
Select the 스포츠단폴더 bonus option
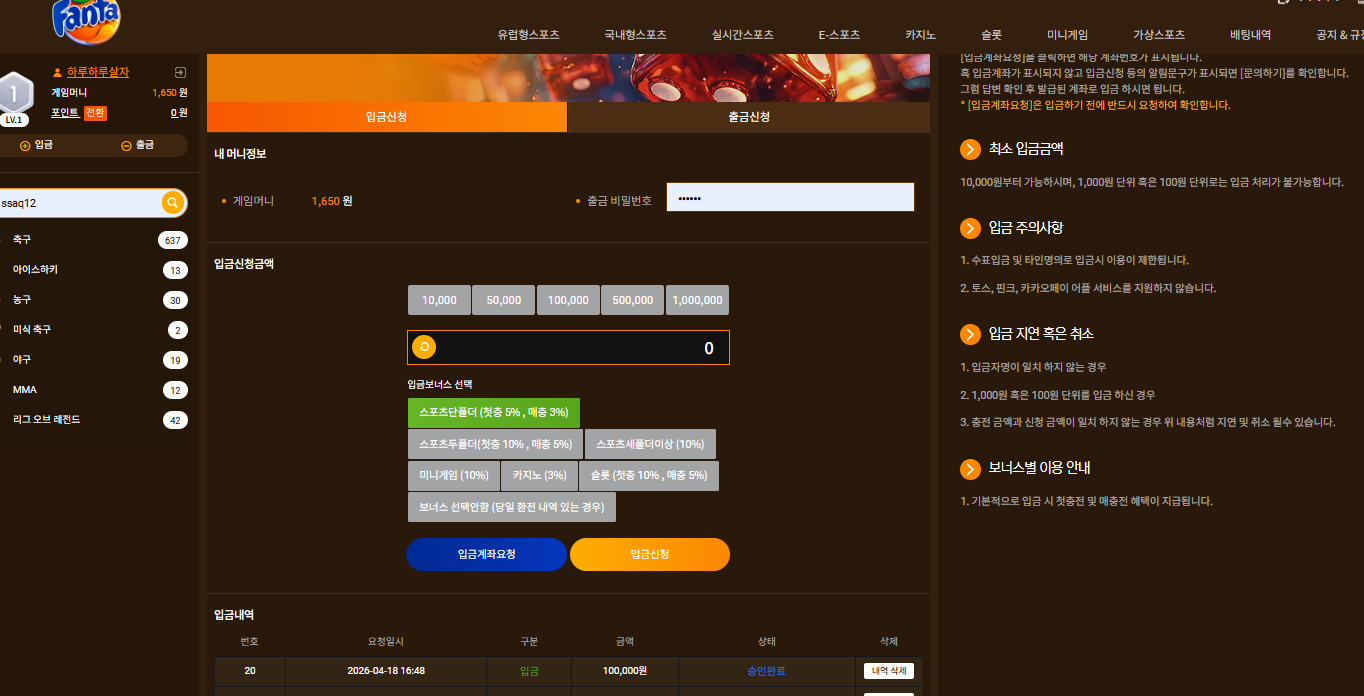tap(494, 413)
